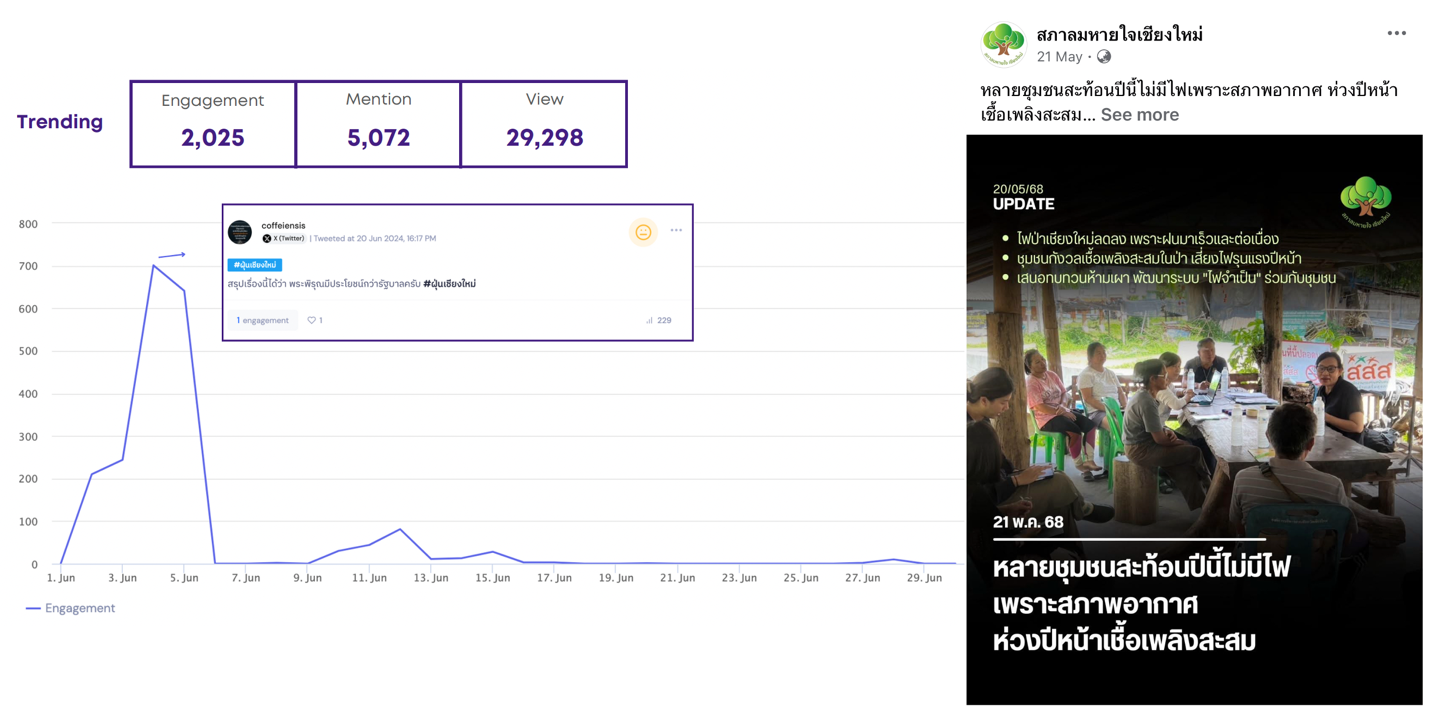Click the Facebook page tree logo avatar
Screen dimensions: 1430x721
(1003, 44)
